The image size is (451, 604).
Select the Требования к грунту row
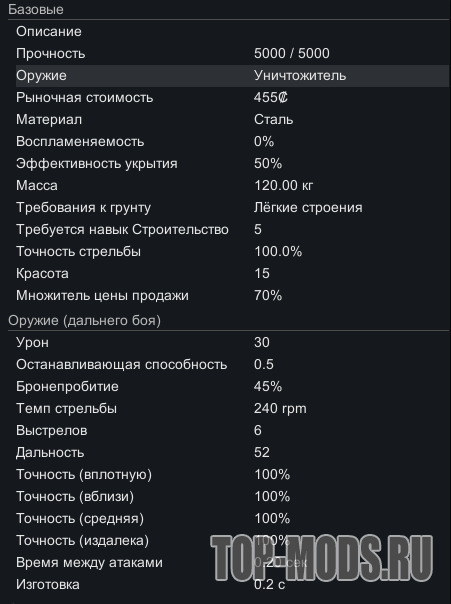pyautogui.click(x=232, y=208)
